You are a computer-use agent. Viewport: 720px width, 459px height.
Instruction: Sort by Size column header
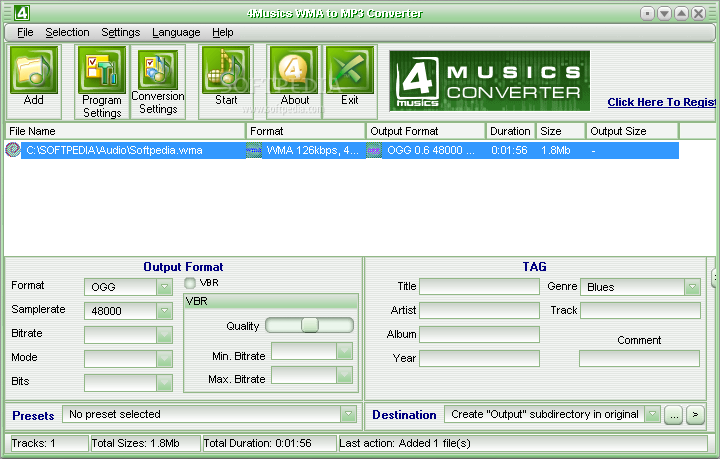click(x=561, y=131)
